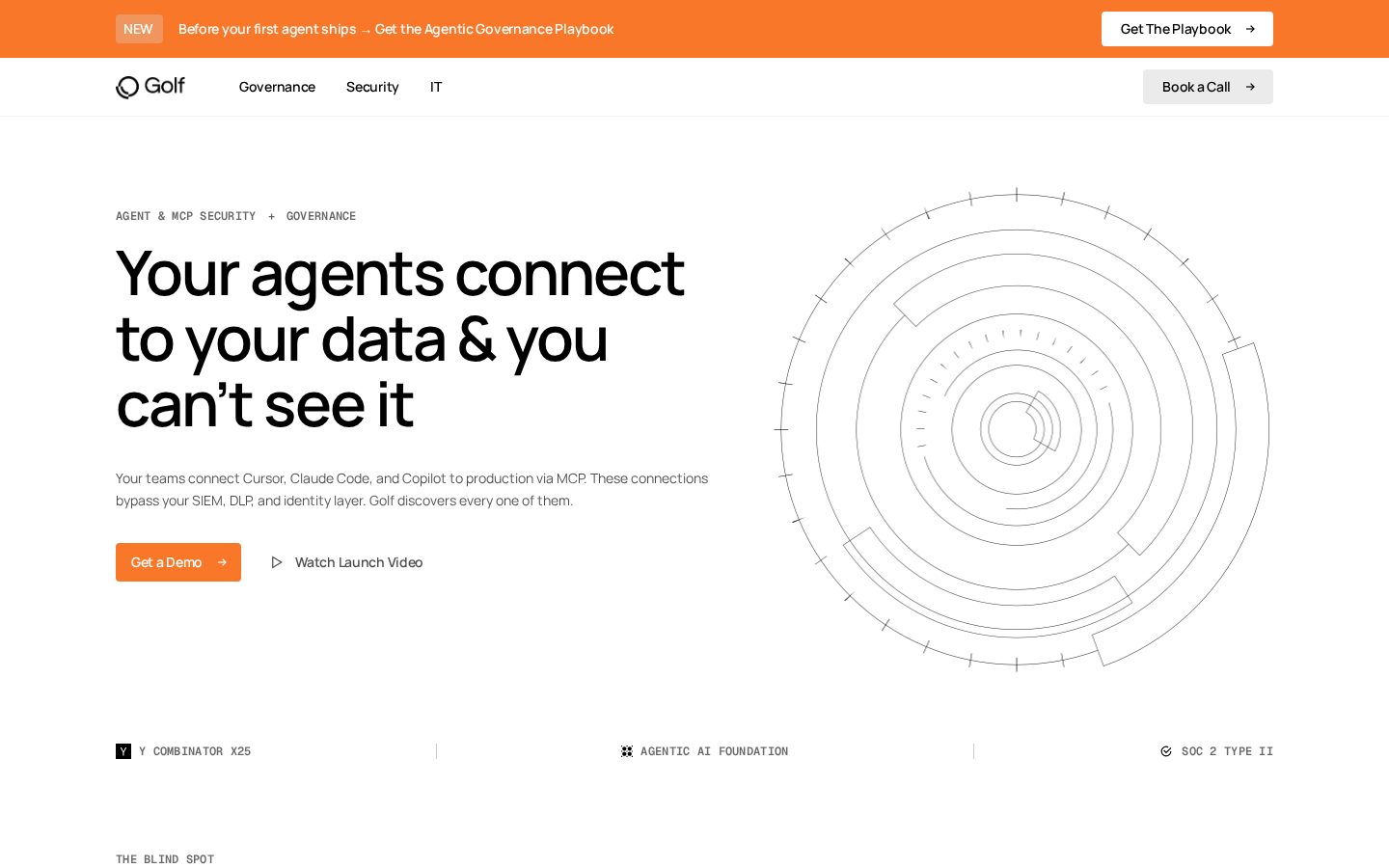Click the Golf logo
The image size is (1389, 868).
click(x=150, y=87)
